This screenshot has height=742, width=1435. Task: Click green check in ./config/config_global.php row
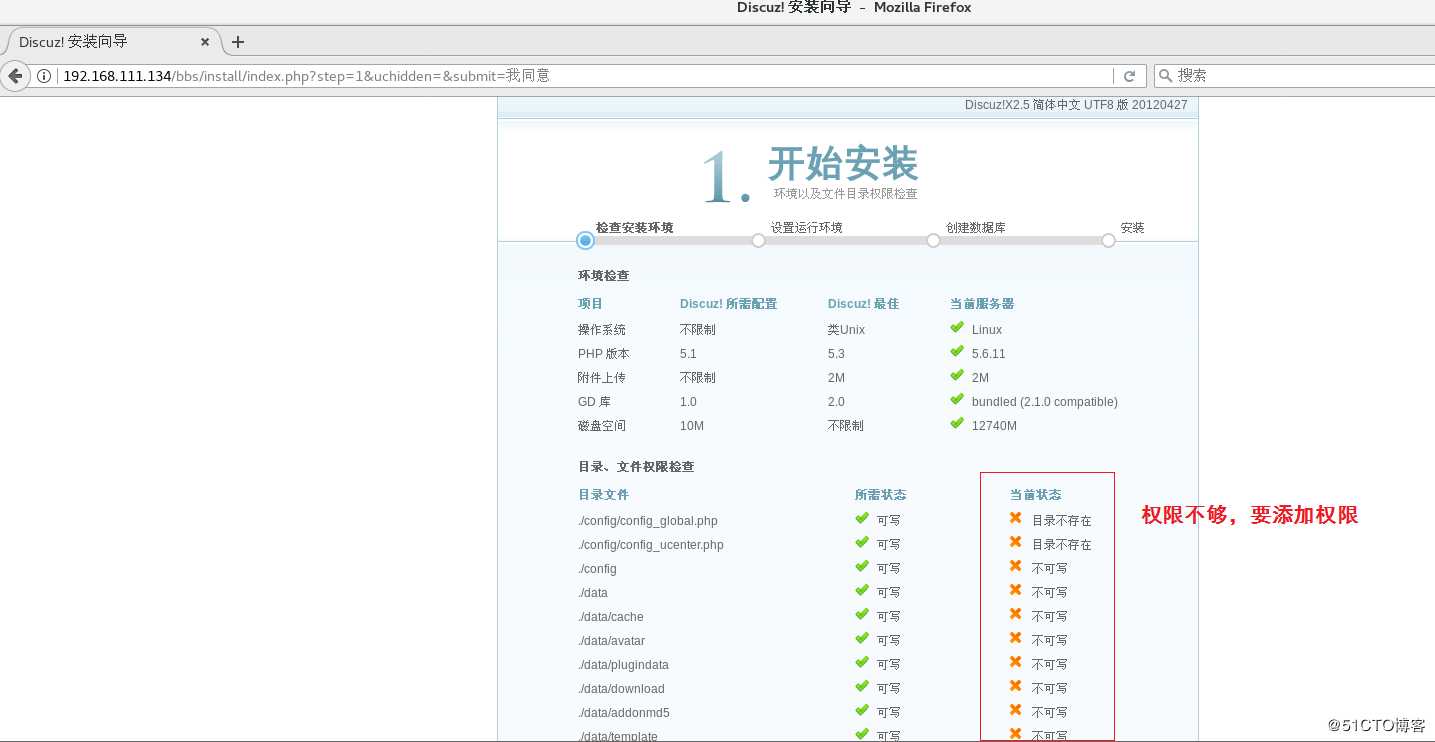(861, 518)
